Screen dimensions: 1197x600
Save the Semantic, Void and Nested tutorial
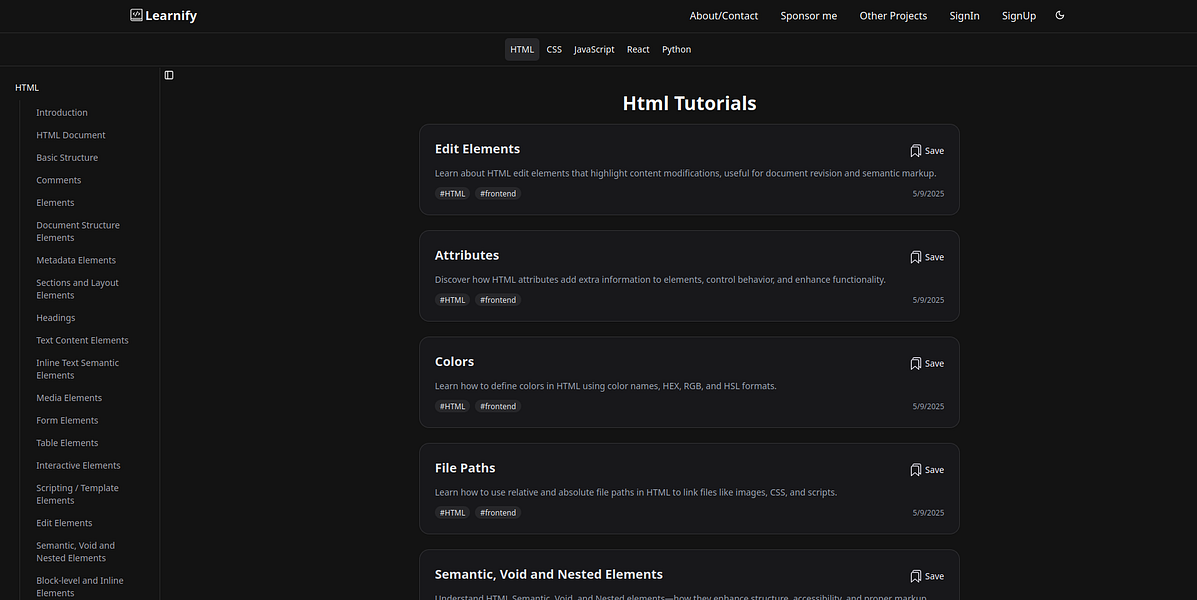tap(926, 576)
